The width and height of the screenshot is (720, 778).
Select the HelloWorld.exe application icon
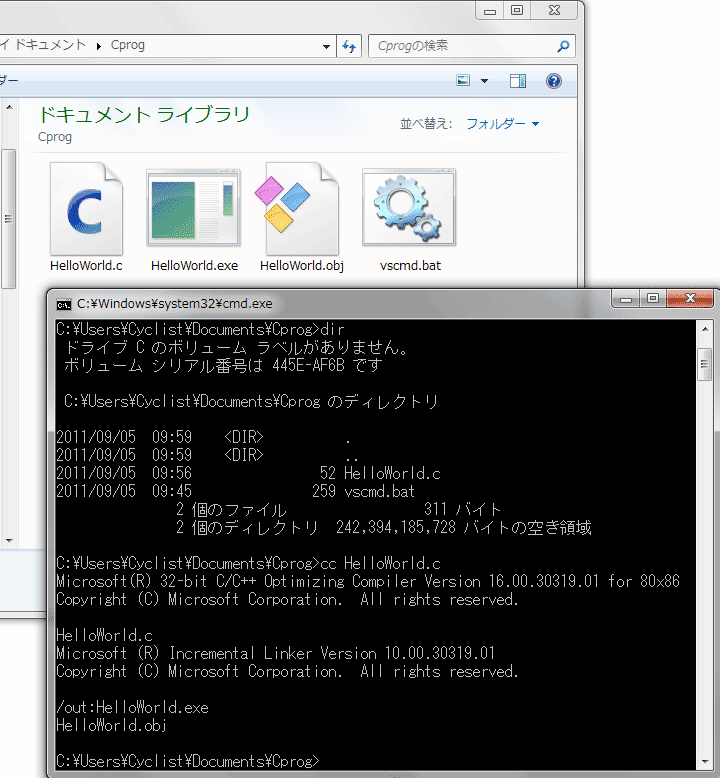(194, 208)
